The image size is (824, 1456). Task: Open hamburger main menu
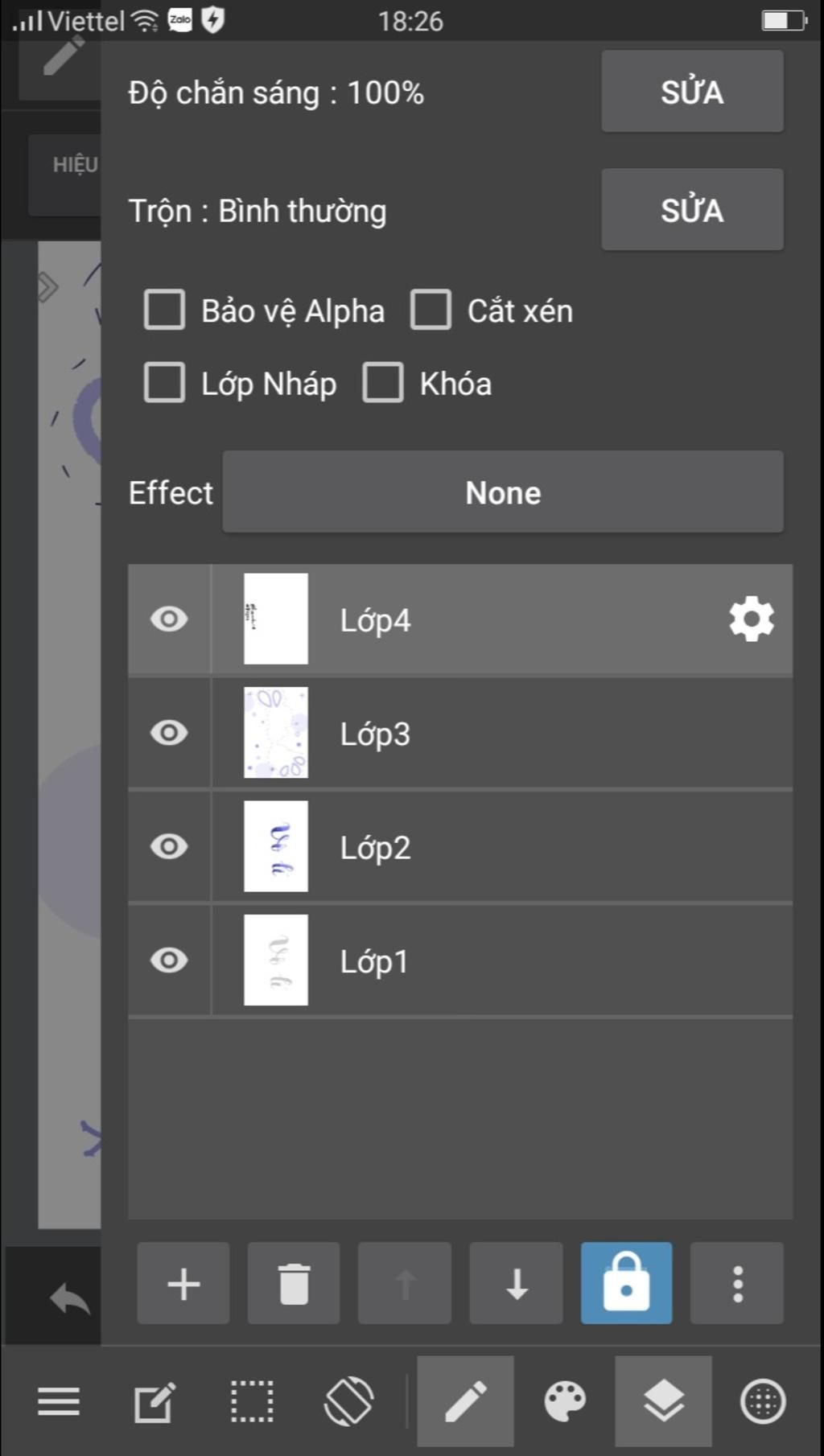pos(59,1401)
